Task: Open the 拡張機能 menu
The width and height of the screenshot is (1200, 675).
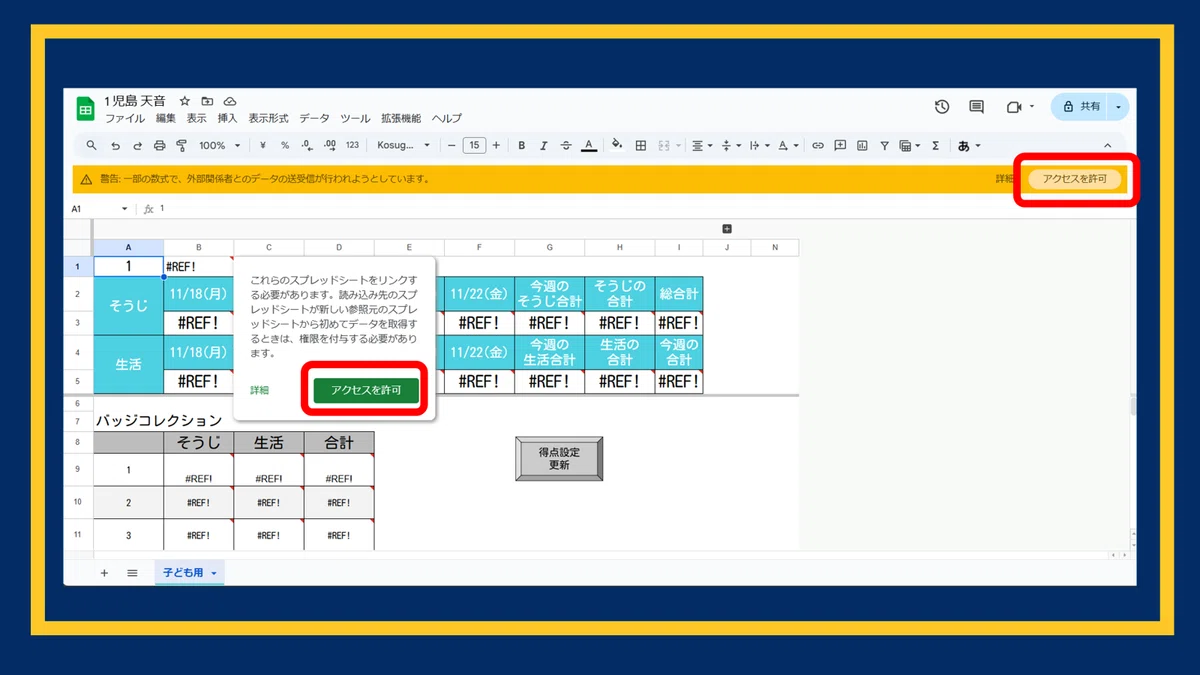Action: coord(401,118)
